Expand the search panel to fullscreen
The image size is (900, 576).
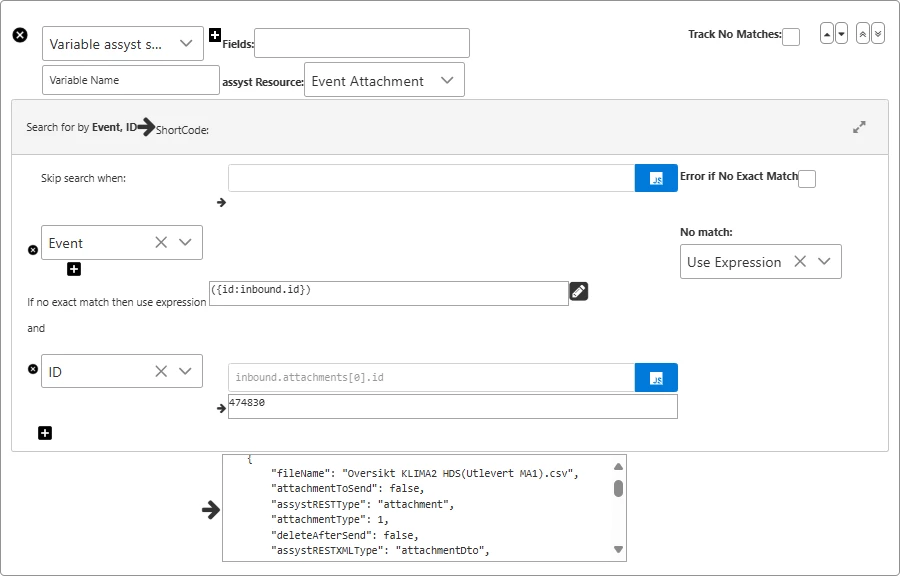(859, 127)
